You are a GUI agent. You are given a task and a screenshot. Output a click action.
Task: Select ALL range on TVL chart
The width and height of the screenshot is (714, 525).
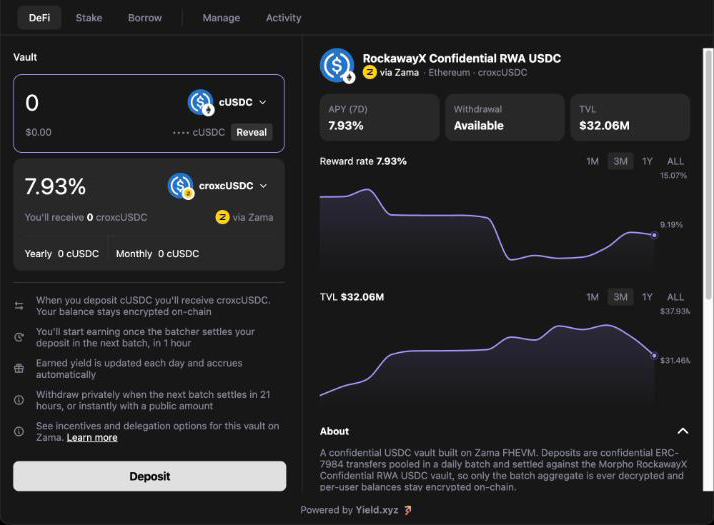tap(675, 297)
